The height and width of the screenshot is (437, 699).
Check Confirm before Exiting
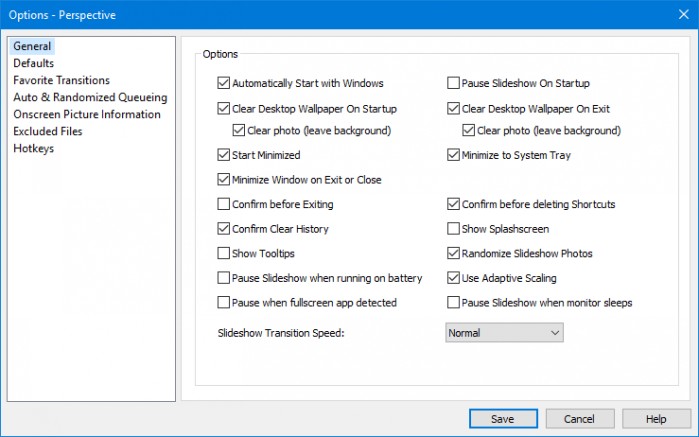pyautogui.click(x=223, y=204)
